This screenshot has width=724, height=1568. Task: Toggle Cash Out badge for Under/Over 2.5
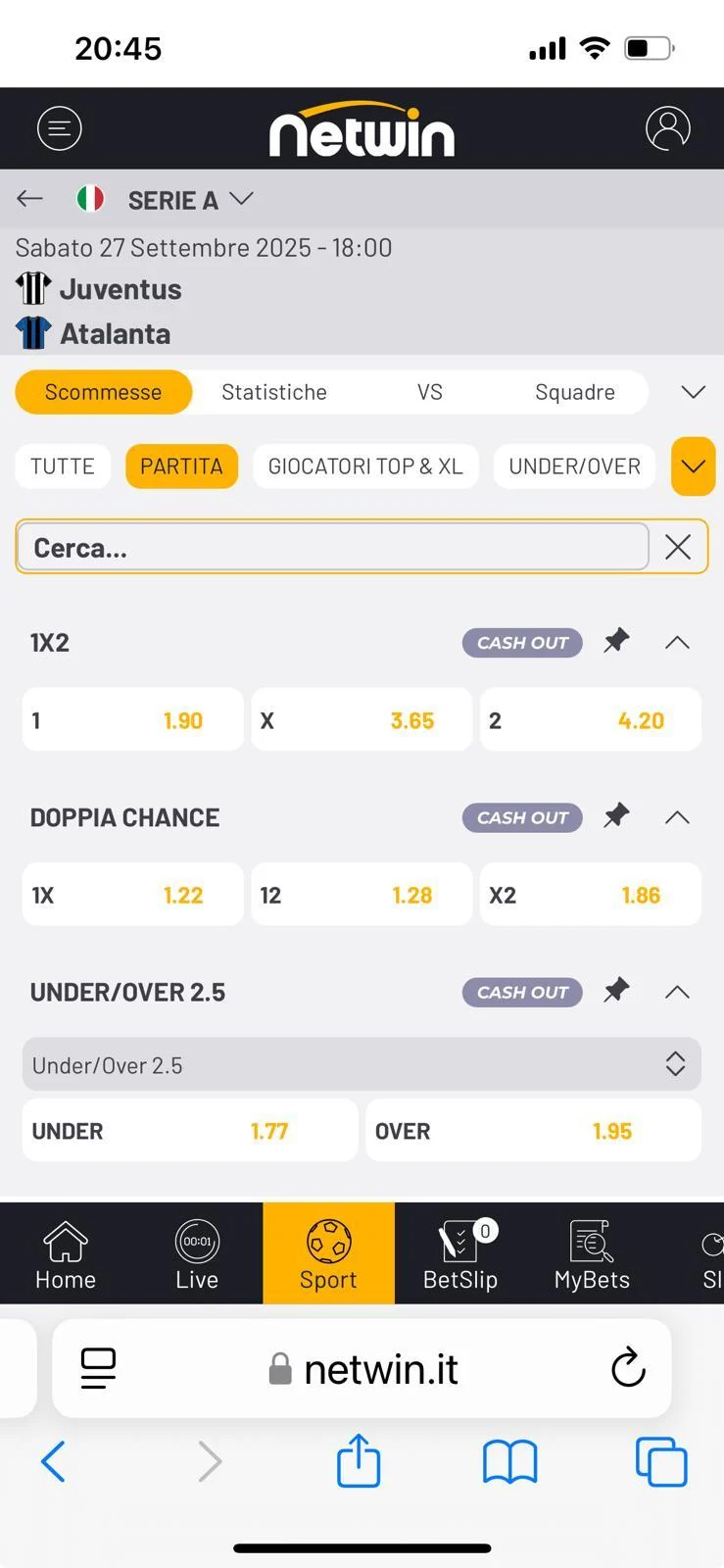click(x=522, y=992)
